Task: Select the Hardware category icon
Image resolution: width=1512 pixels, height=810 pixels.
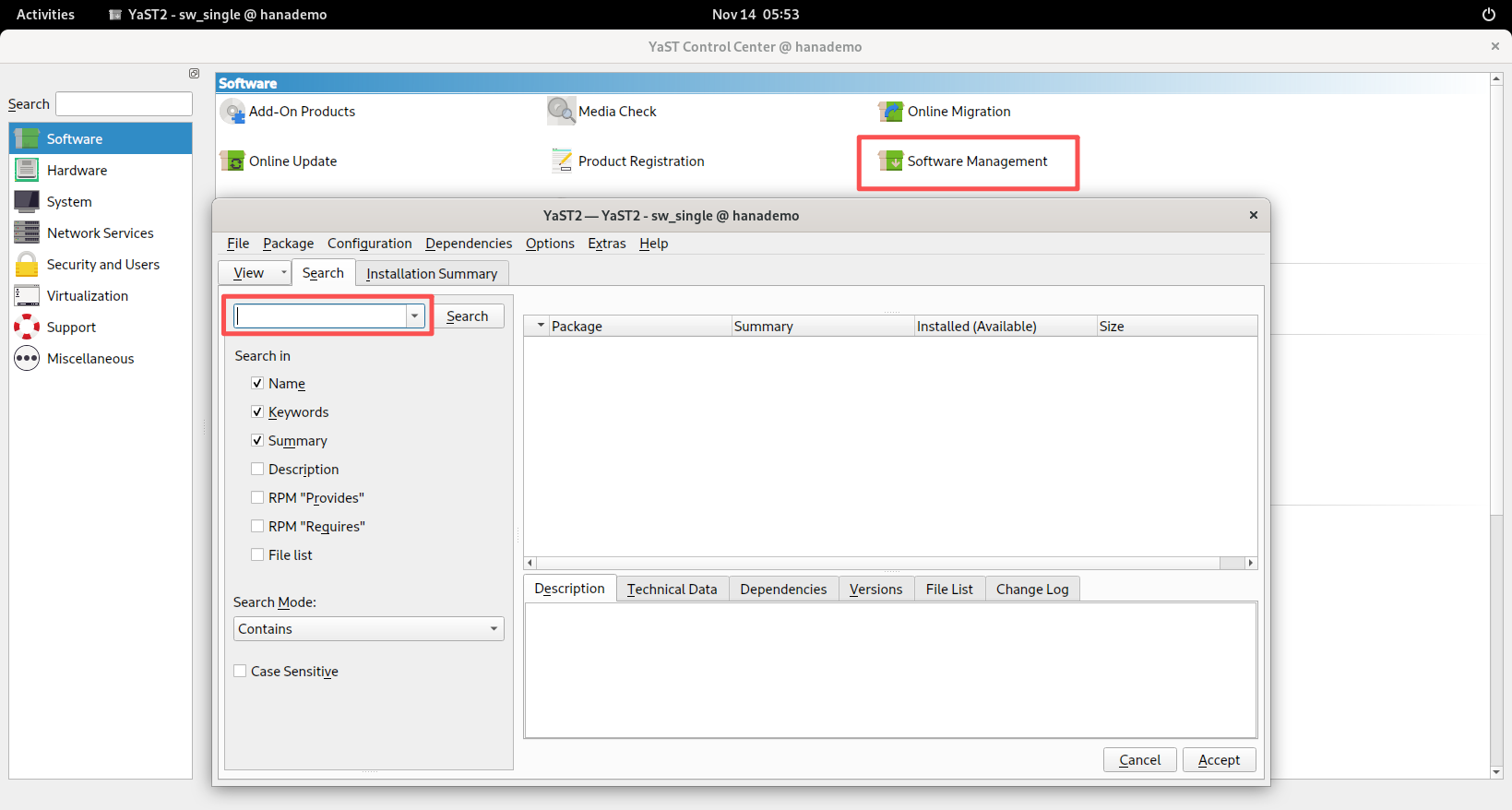Action: point(27,171)
